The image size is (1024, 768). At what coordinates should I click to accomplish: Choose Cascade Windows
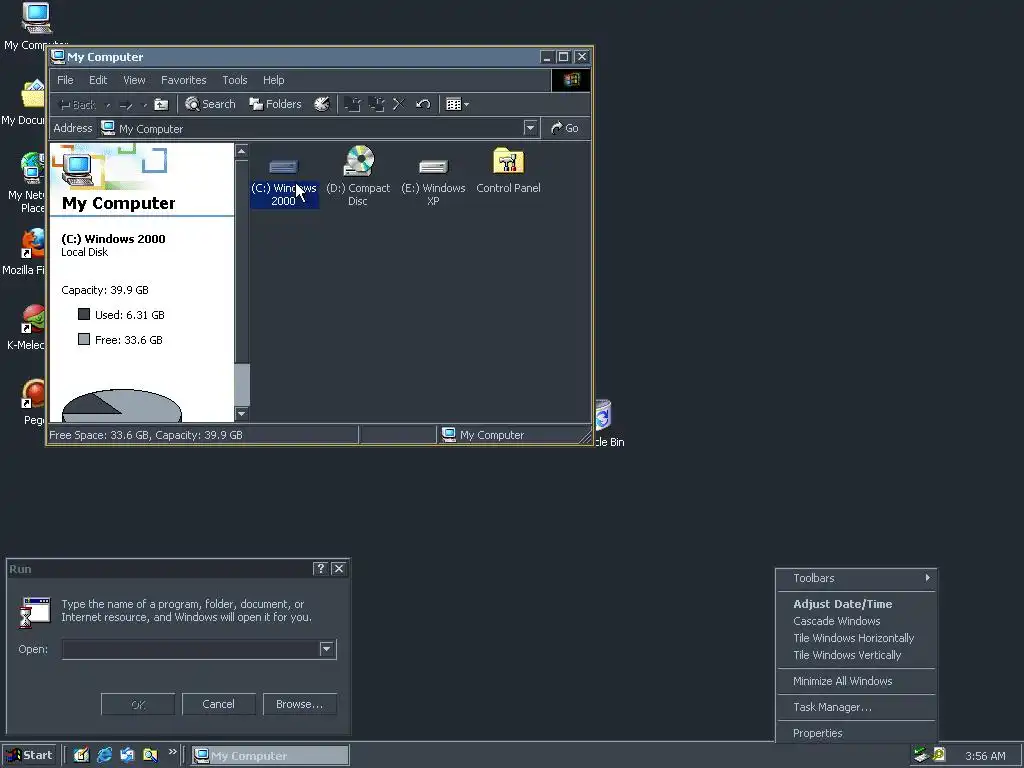857,621
